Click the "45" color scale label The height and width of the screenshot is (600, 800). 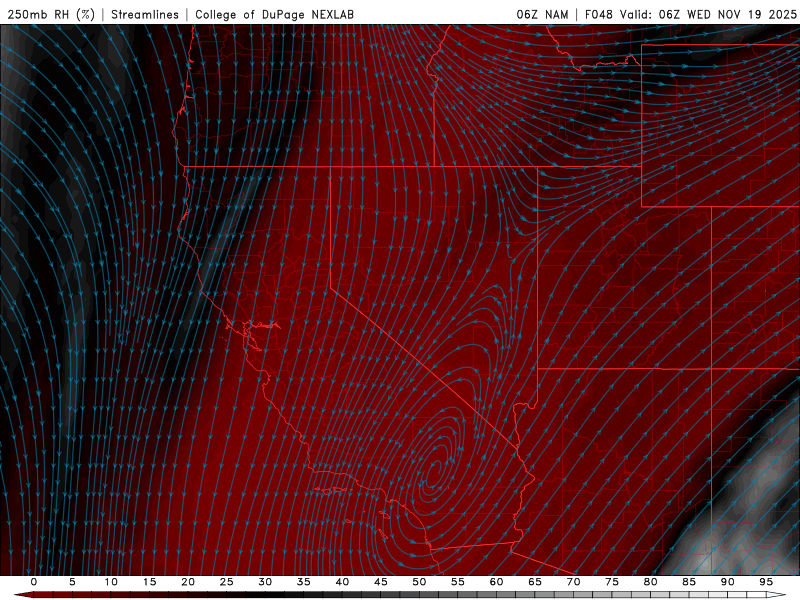coord(381,582)
